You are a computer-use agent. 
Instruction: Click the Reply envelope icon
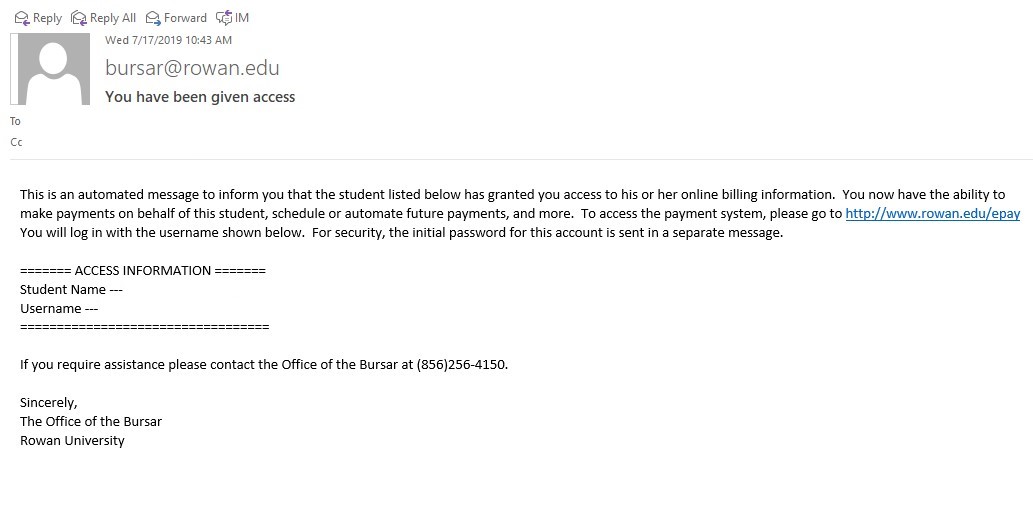click(21, 18)
